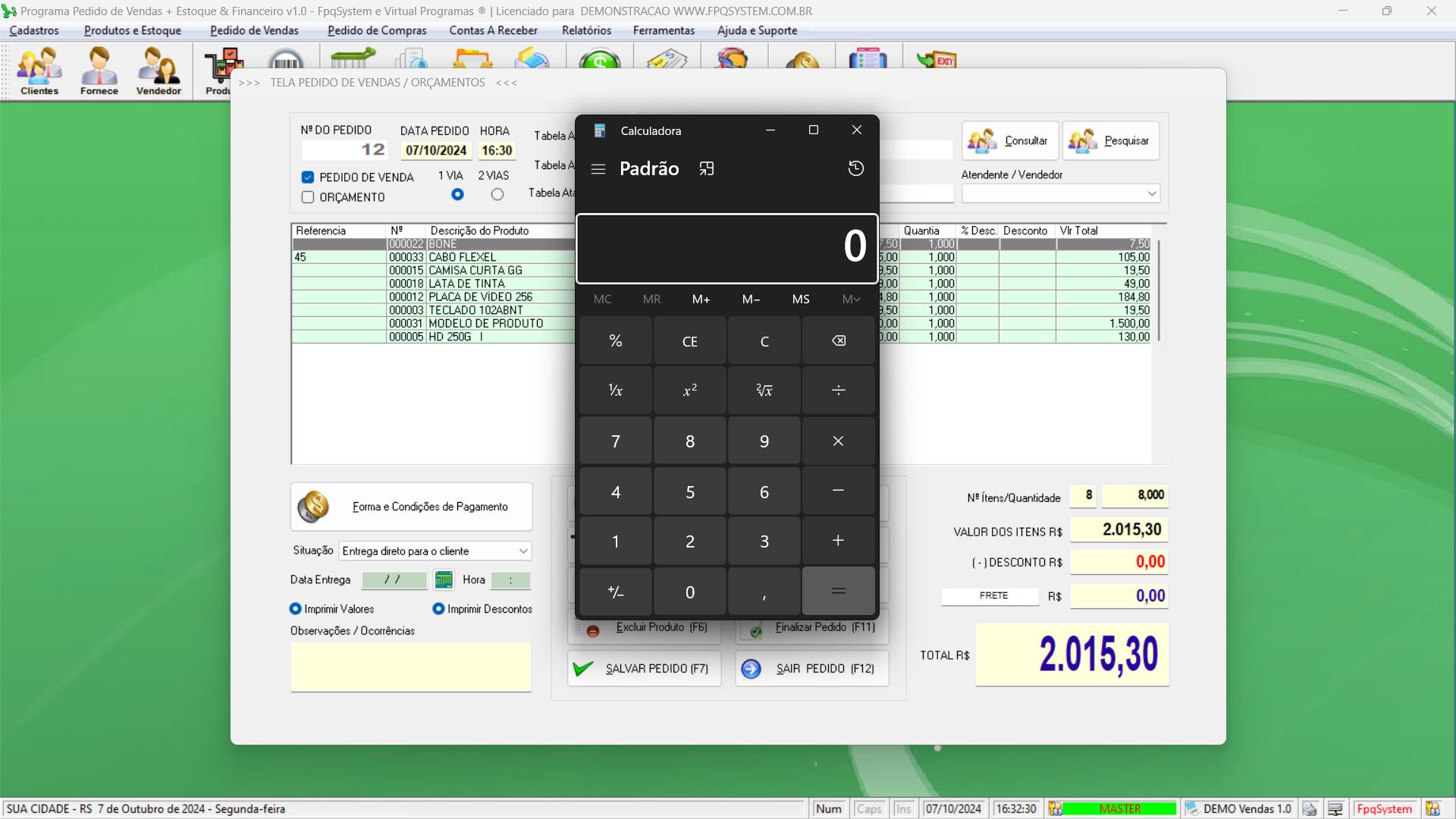Click the network computer icon in status bar
This screenshot has height=819, width=1456.
tap(1335, 809)
